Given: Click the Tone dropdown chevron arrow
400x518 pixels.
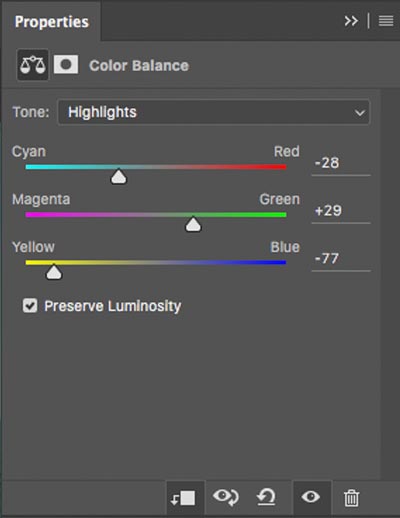Looking at the screenshot, I should pos(360,113).
